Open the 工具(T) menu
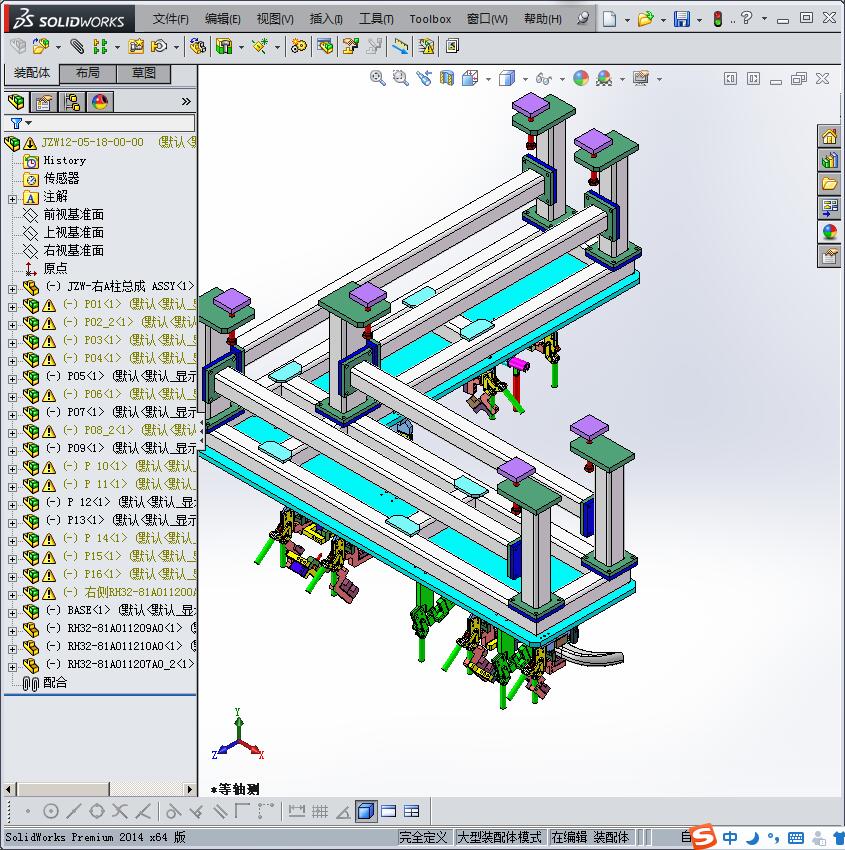Screen dimensions: 845x850 point(376,19)
